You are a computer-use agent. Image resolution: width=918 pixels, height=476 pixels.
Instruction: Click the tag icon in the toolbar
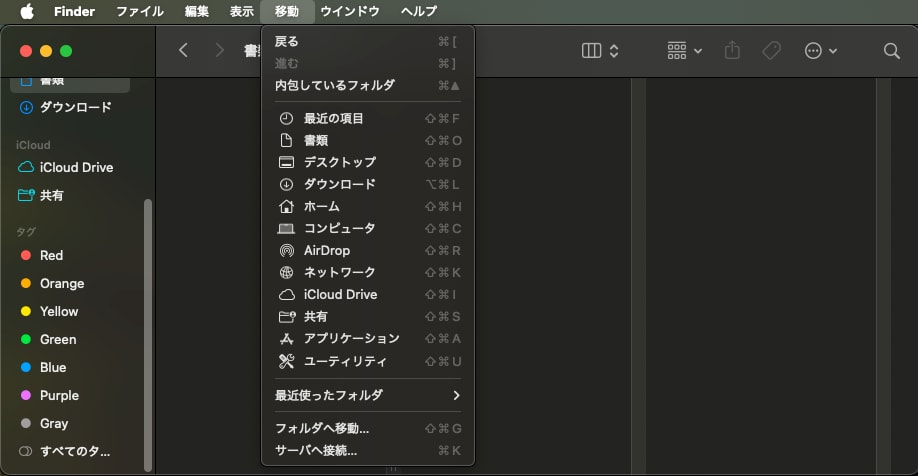pos(772,51)
